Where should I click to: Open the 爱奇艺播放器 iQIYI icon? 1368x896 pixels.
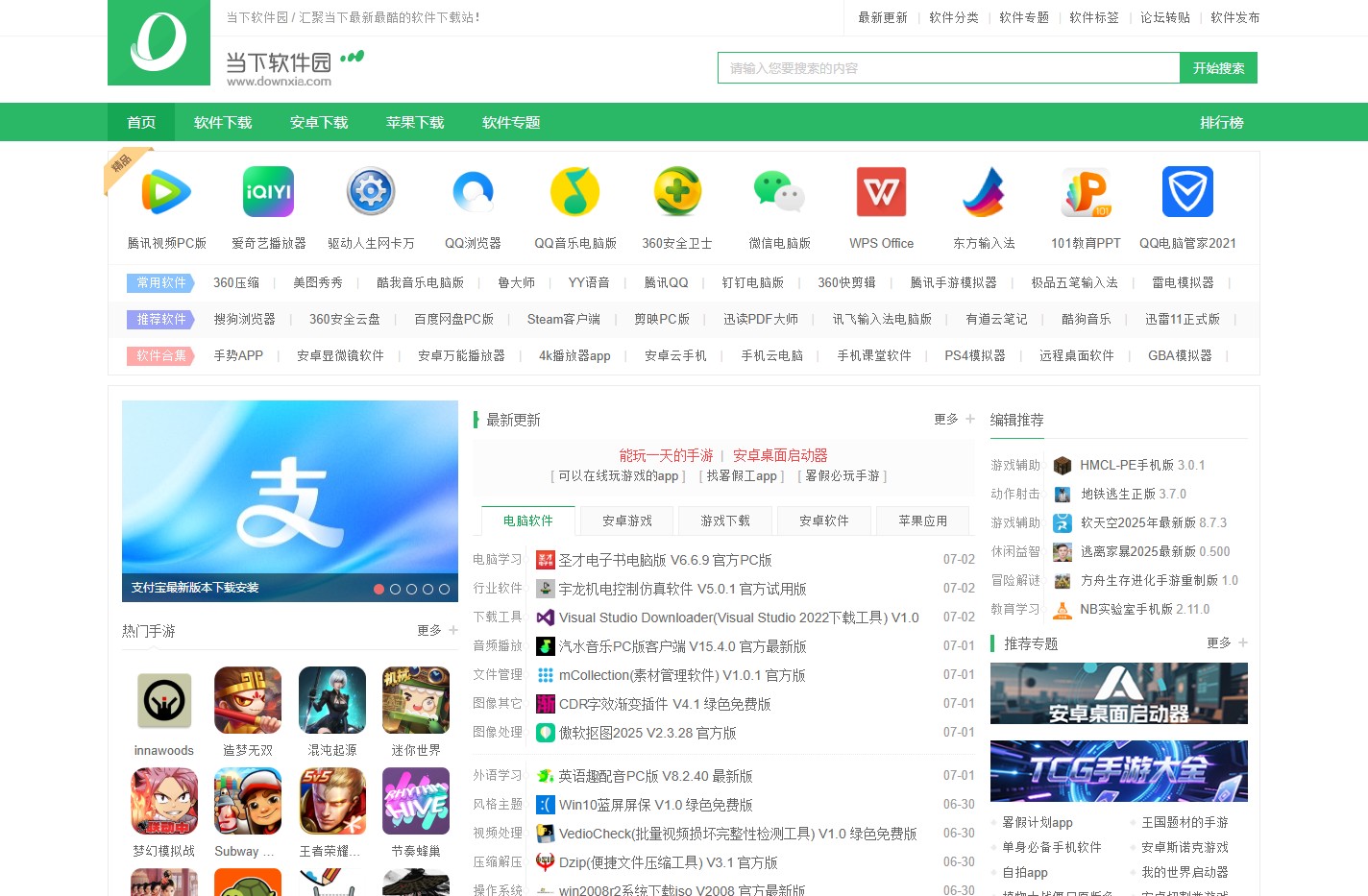click(268, 192)
